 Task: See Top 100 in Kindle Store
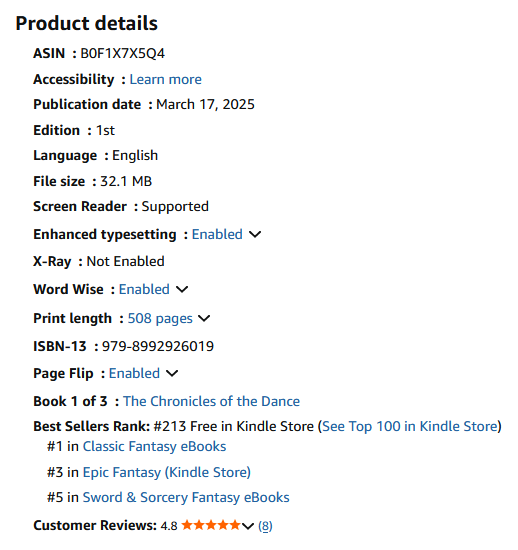pyautogui.click(x=410, y=426)
